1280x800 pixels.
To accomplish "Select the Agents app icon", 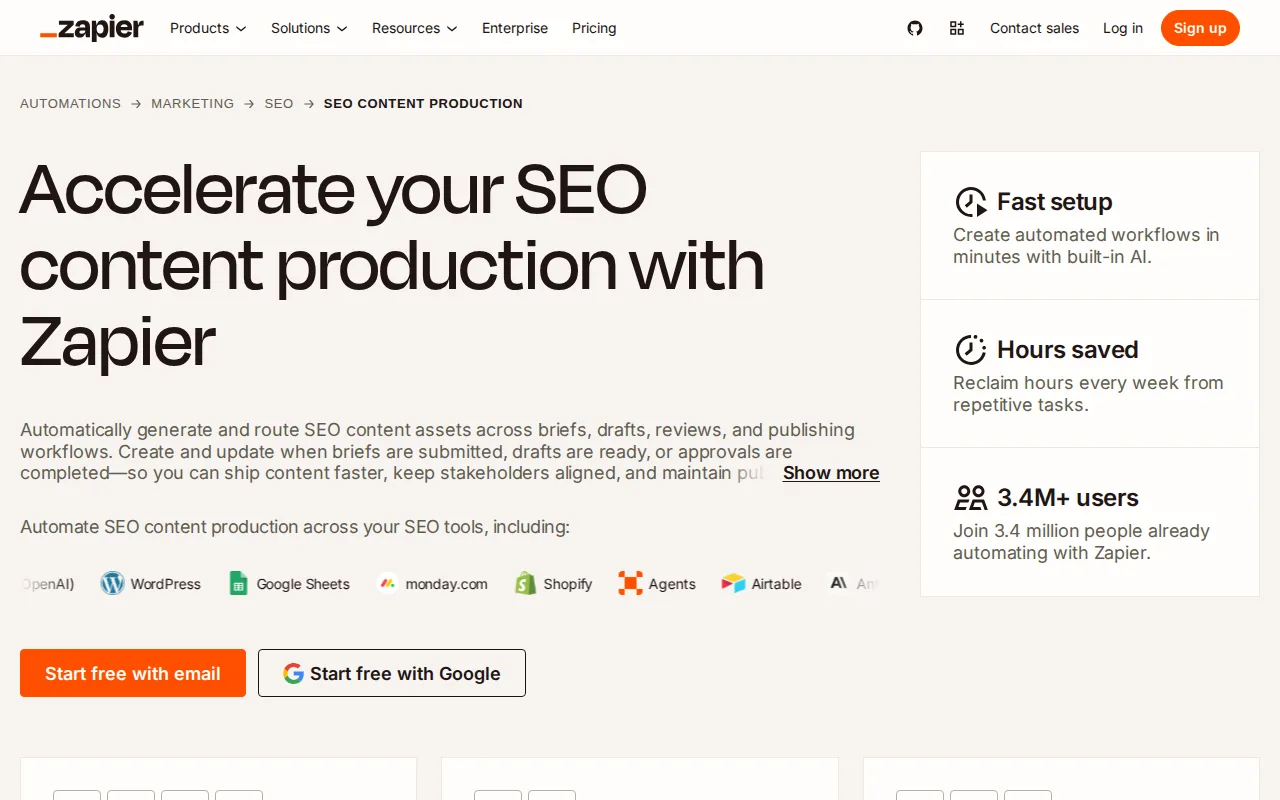I will point(630,583).
